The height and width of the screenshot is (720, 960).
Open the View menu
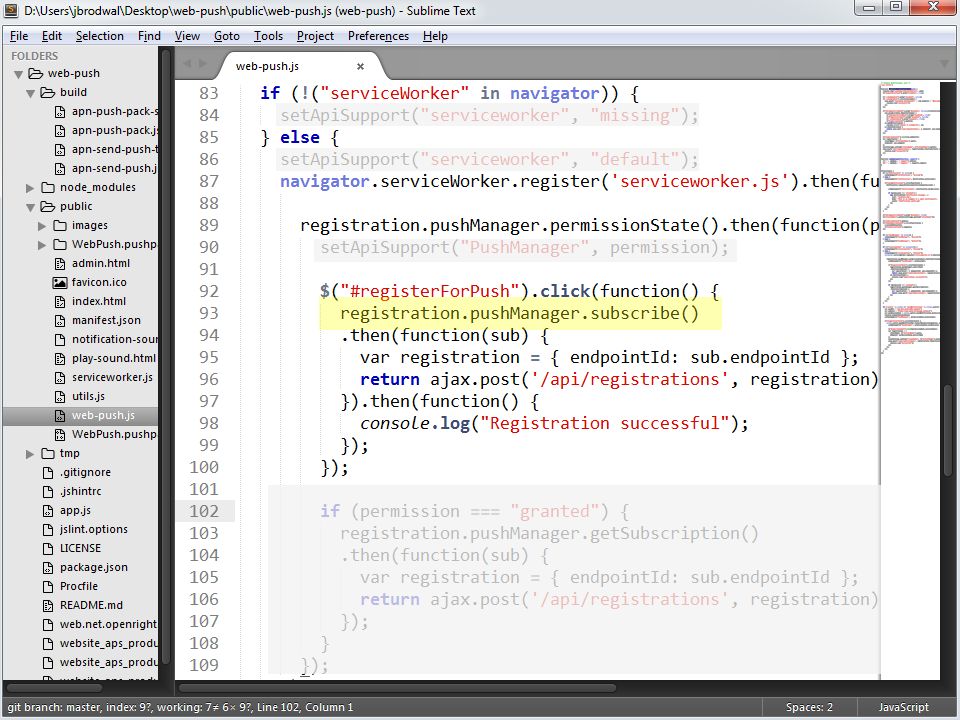pyautogui.click(x=187, y=36)
